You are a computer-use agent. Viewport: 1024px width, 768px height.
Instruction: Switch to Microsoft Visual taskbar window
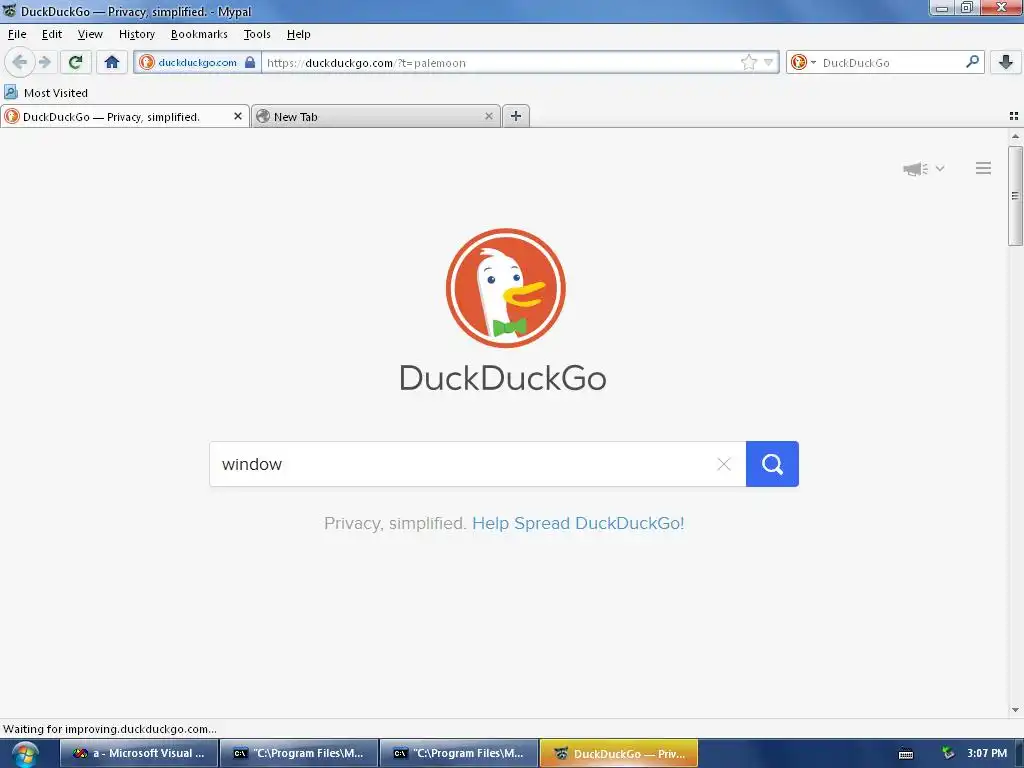(x=138, y=753)
